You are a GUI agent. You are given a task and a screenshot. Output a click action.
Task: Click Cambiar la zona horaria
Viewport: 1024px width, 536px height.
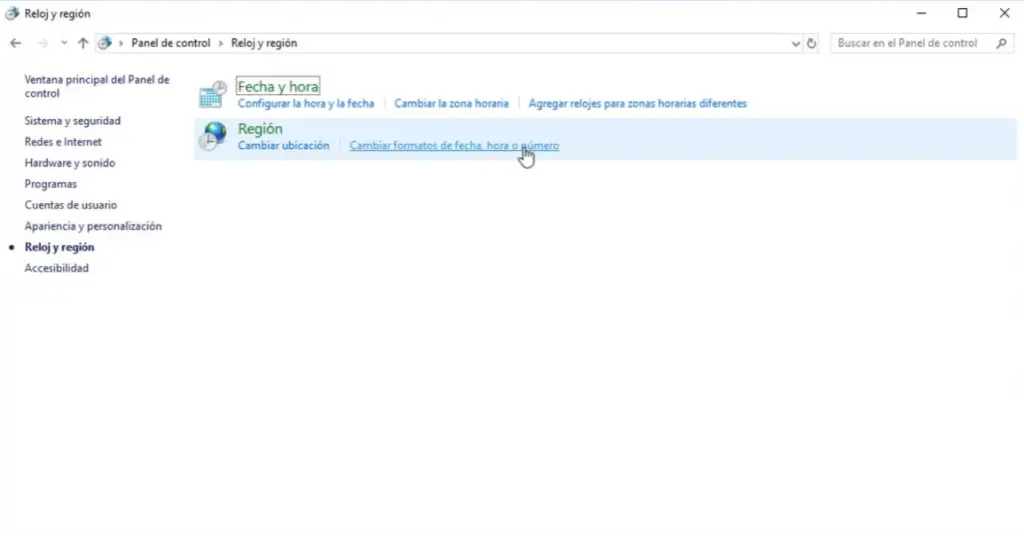click(451, 103)
